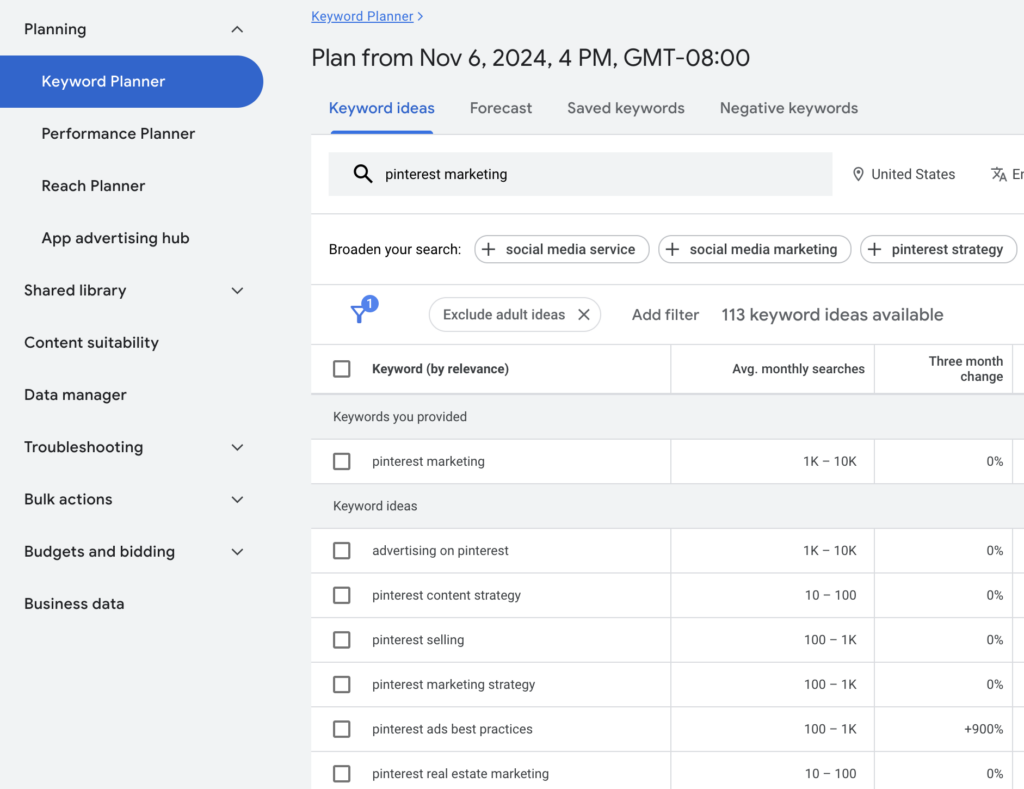Switch to the Negative keywords tab
This screenshot has width=1024, height=789.
point(789,108)
